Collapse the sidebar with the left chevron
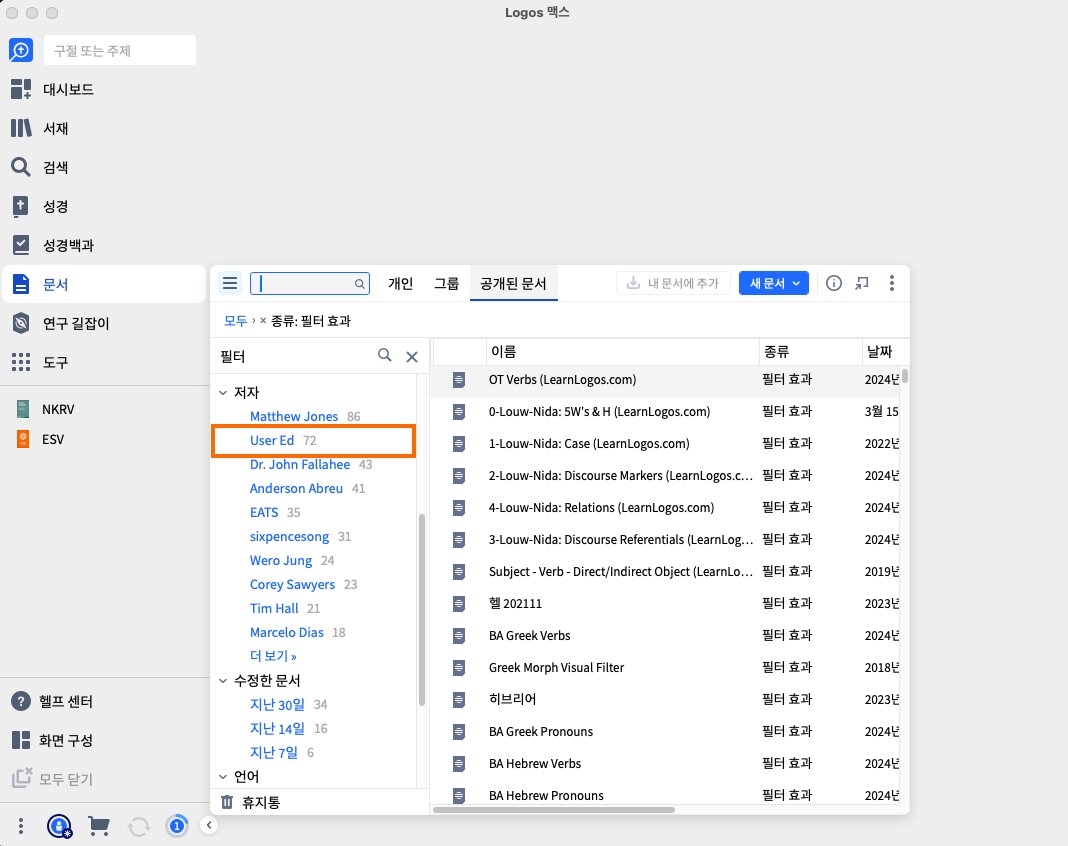Viewport: 1068px width, 846px height. tap(209, 826)
